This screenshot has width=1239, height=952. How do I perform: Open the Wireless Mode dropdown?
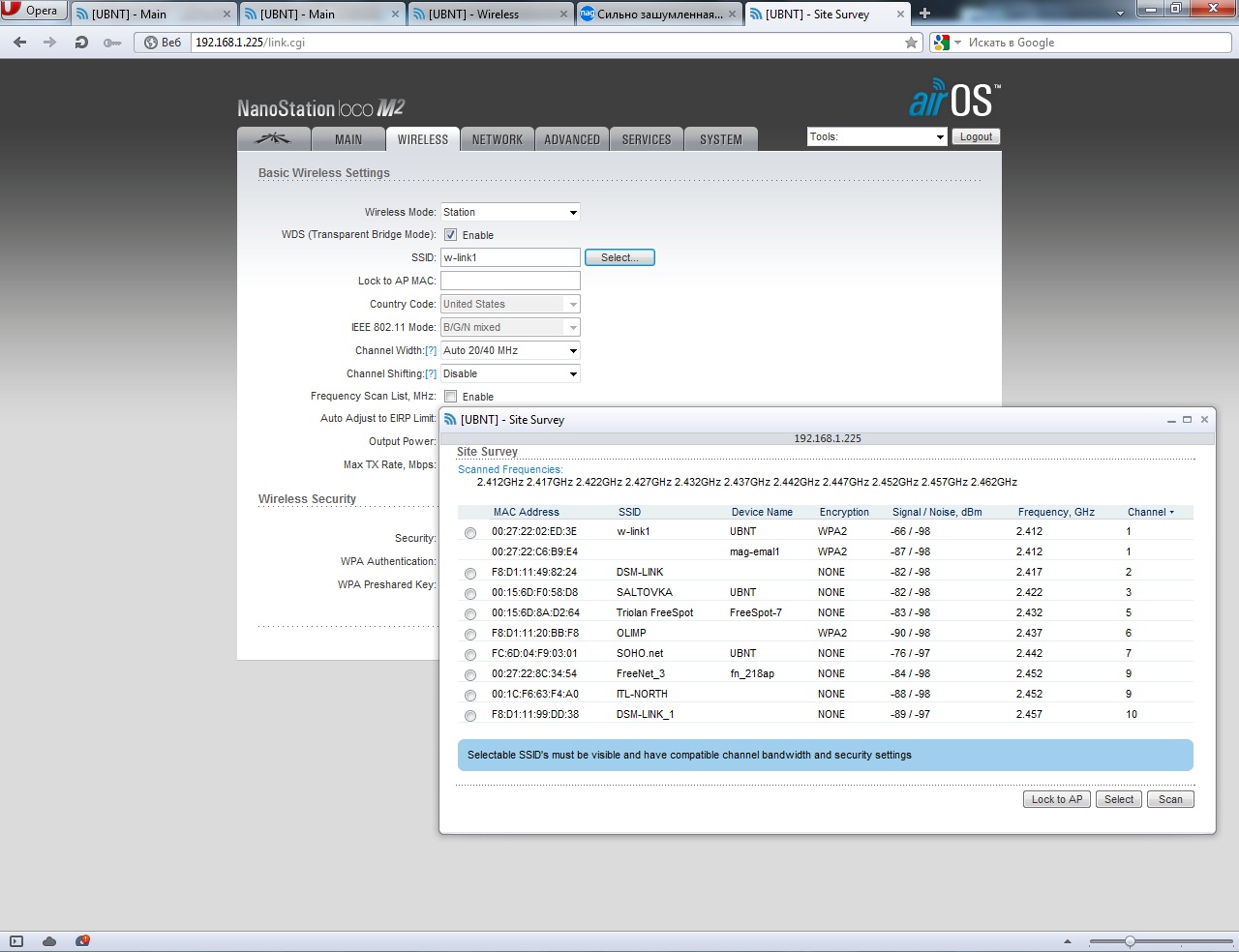[x=510, y=212]
